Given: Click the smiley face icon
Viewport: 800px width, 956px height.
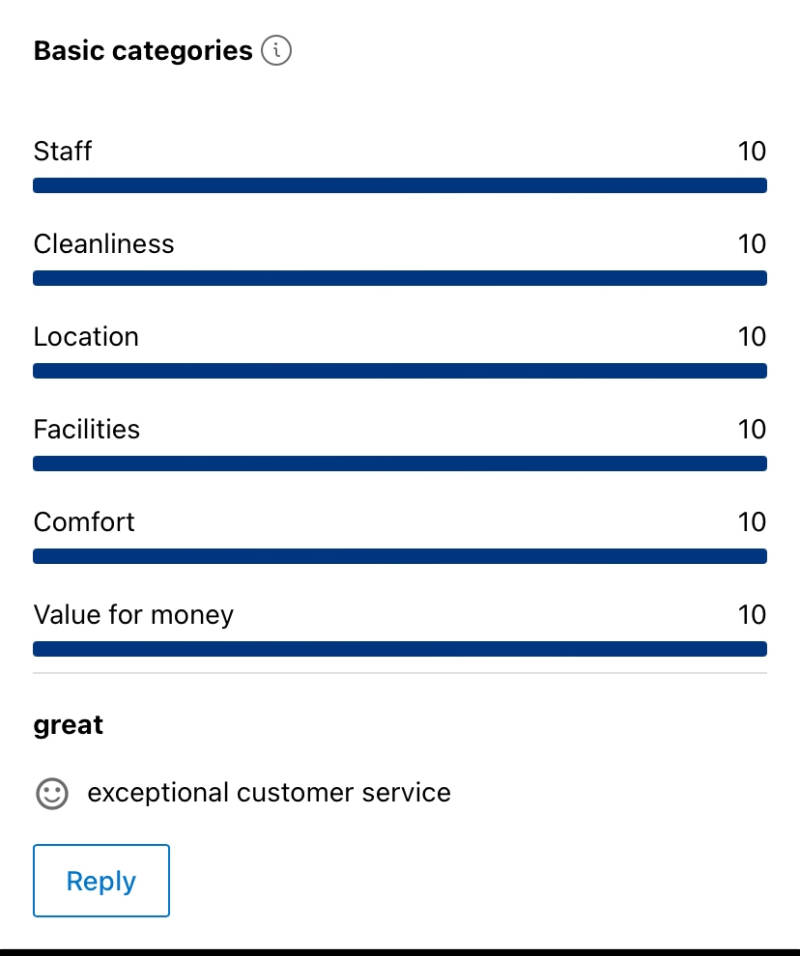Looking at the screenshot, I should tap(51, 794).
